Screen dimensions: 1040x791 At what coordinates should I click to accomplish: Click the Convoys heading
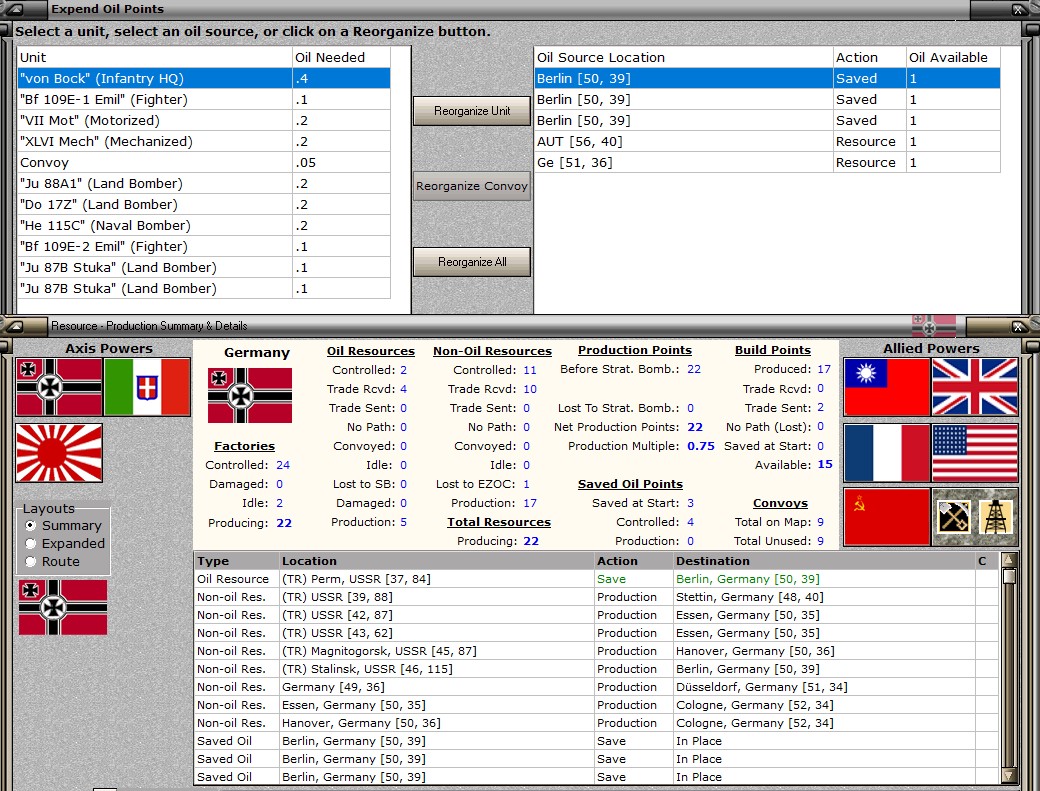point(780,503)
